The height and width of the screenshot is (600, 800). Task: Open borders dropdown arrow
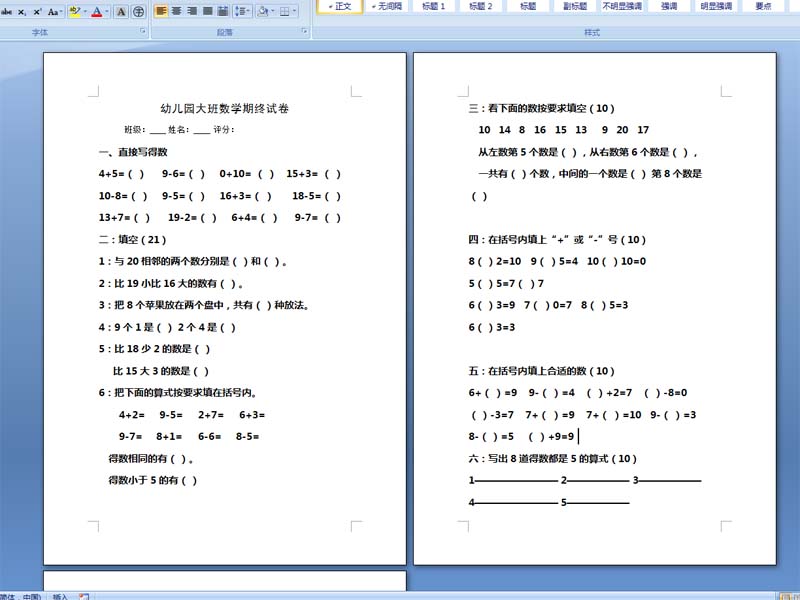[295, 11]
